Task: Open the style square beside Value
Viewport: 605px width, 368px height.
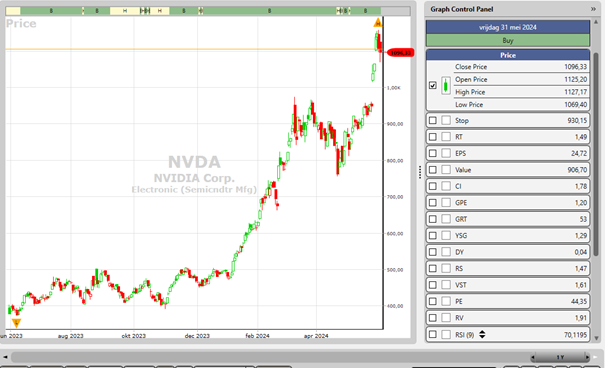Action: (446, 170)
